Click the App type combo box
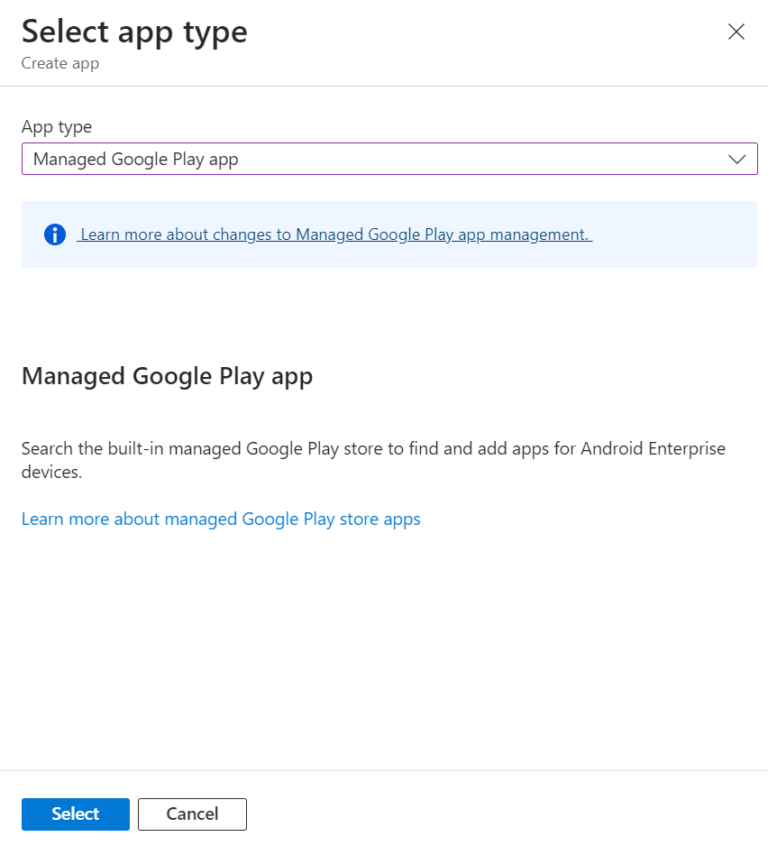Viewport: 768px width, 855px height. click(390, 158)
